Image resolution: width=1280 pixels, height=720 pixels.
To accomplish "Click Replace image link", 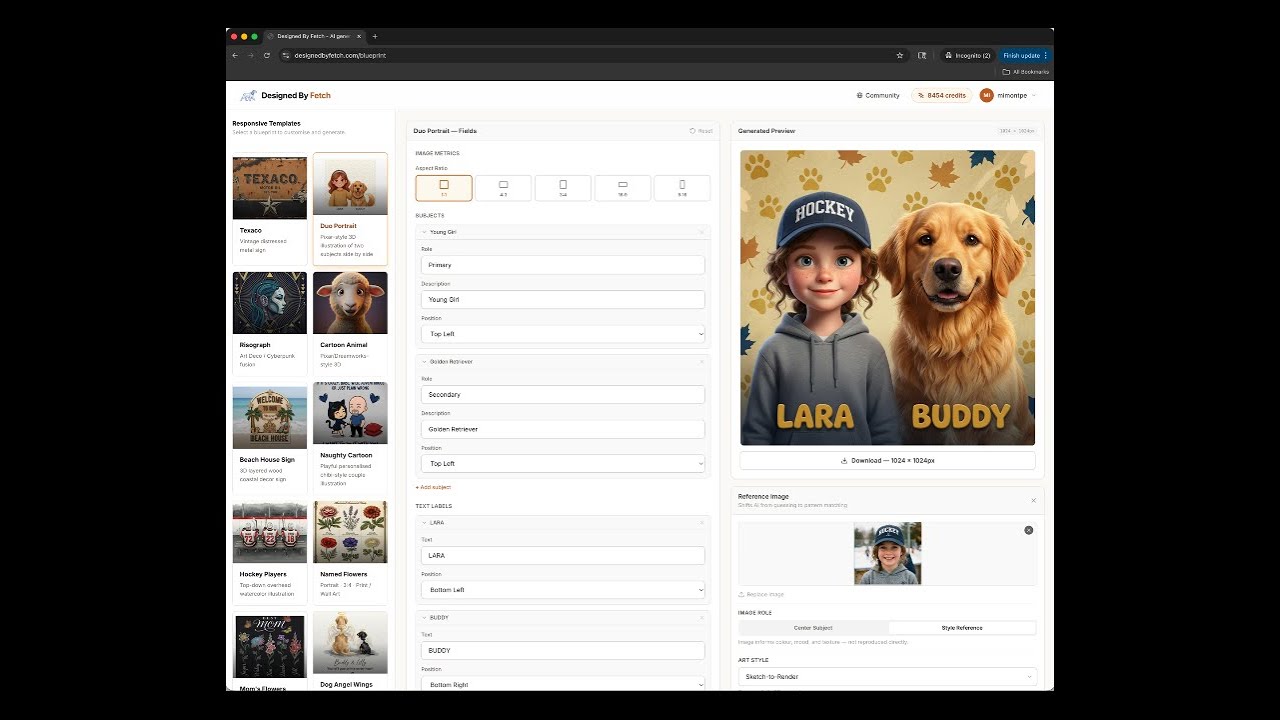I will tap(761, 594).
